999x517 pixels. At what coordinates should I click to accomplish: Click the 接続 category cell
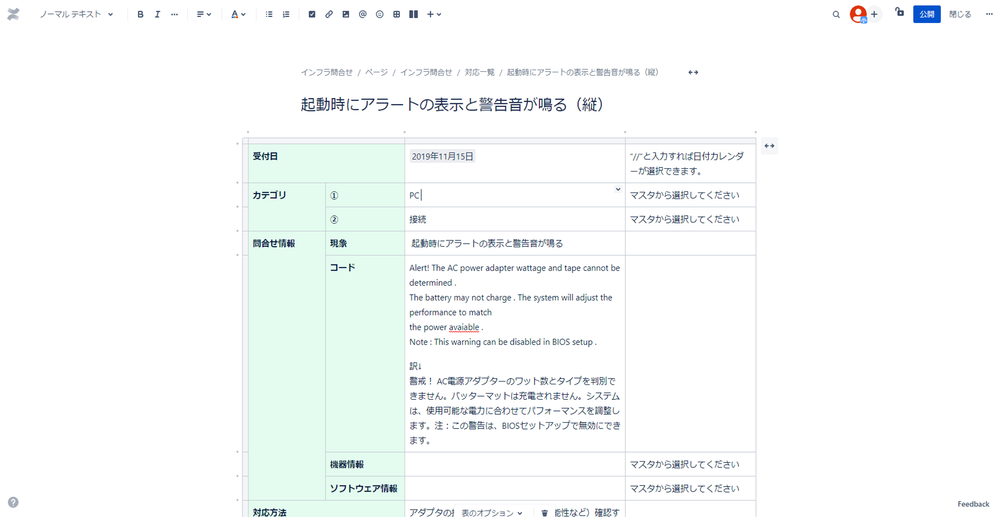coord(515,219)
